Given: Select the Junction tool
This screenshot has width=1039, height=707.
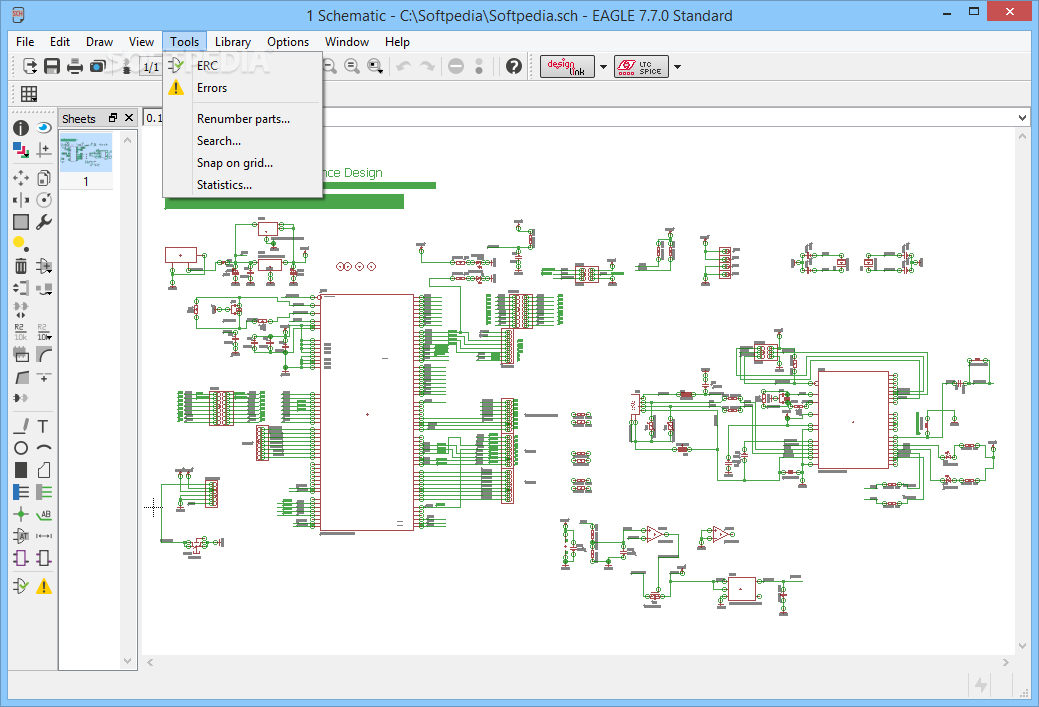Looking at the screenshot, I should click(x=21, y=514).
